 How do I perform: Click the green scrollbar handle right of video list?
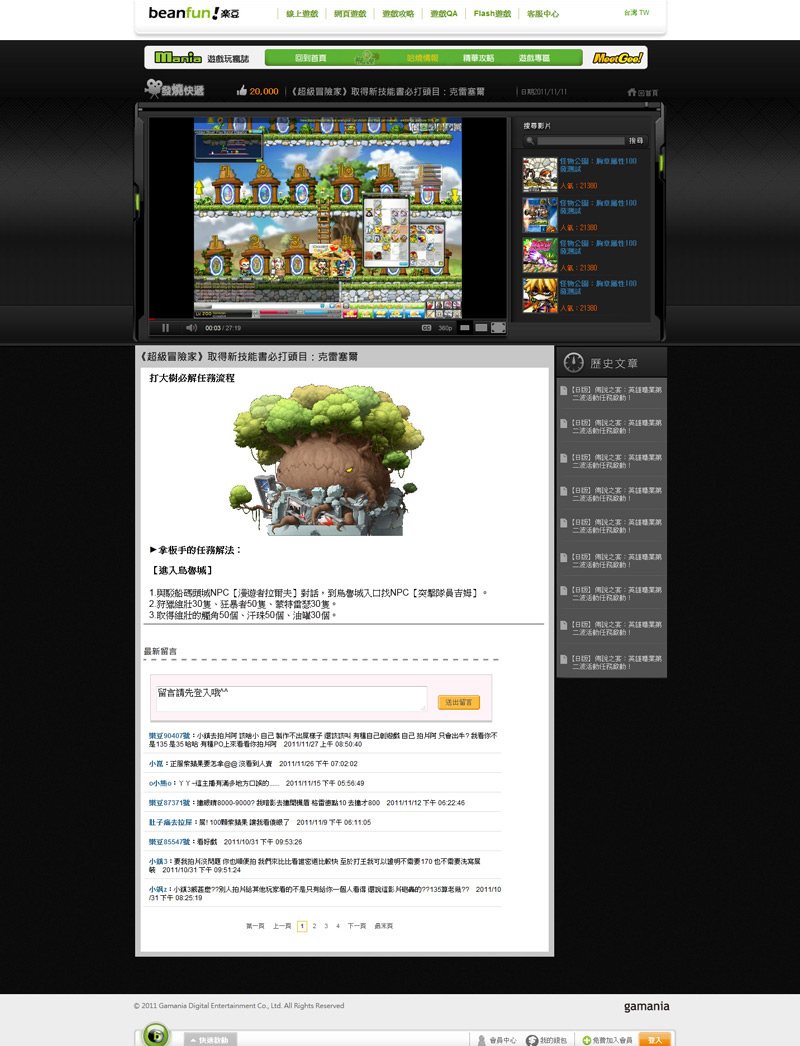coord(661,165)
